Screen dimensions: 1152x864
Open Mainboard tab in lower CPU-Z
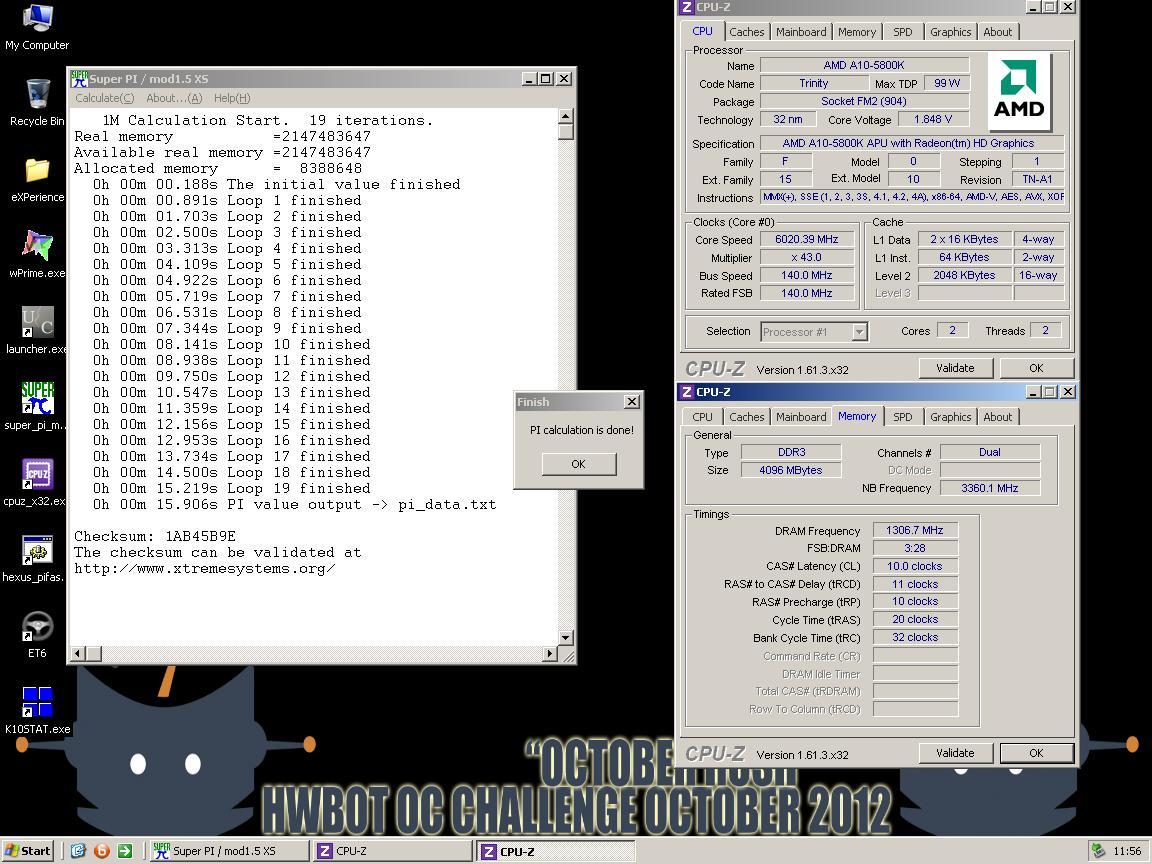801,417
